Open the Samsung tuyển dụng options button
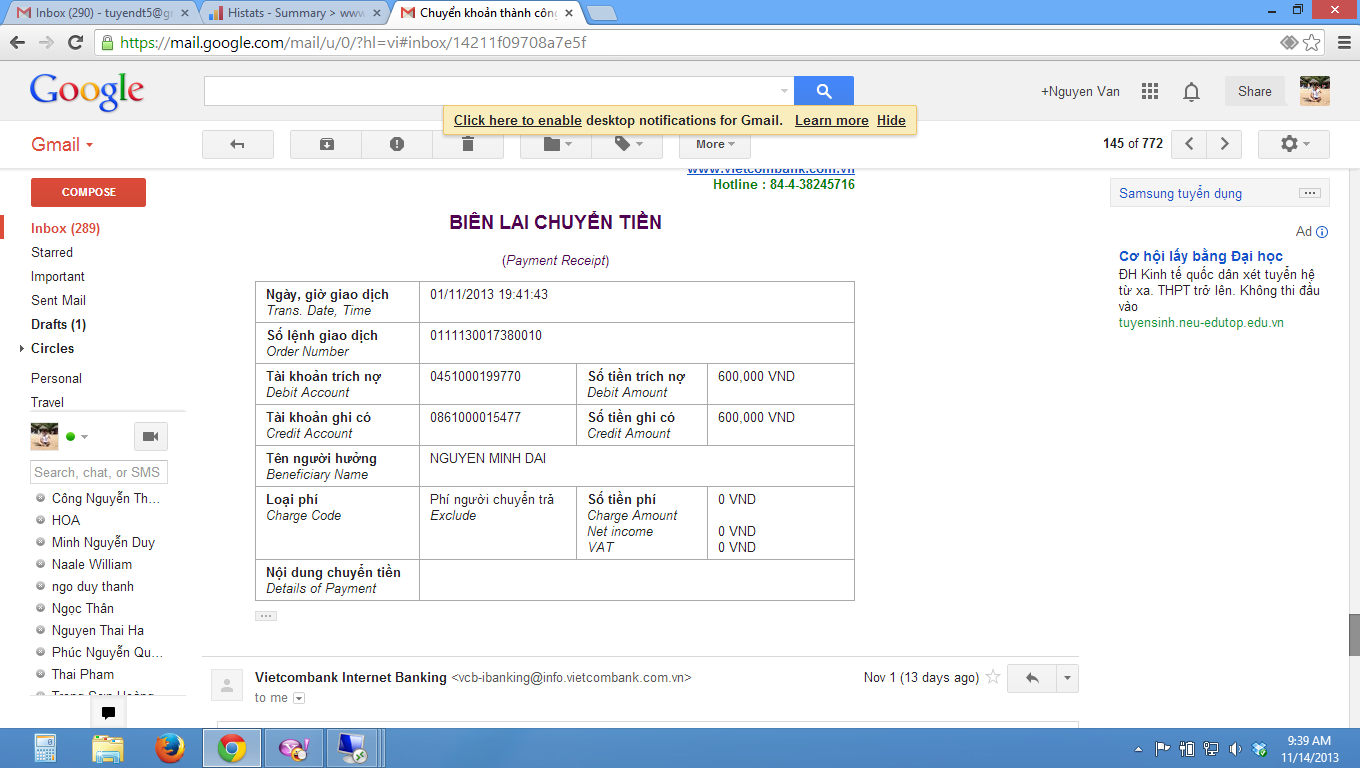 1309,193
